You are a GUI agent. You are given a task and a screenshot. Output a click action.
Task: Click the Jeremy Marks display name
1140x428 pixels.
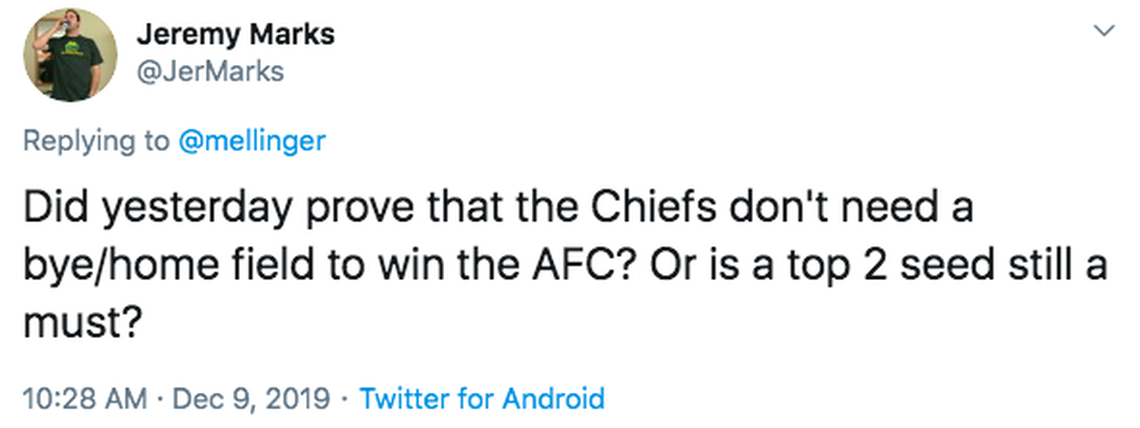pos(235,34)
